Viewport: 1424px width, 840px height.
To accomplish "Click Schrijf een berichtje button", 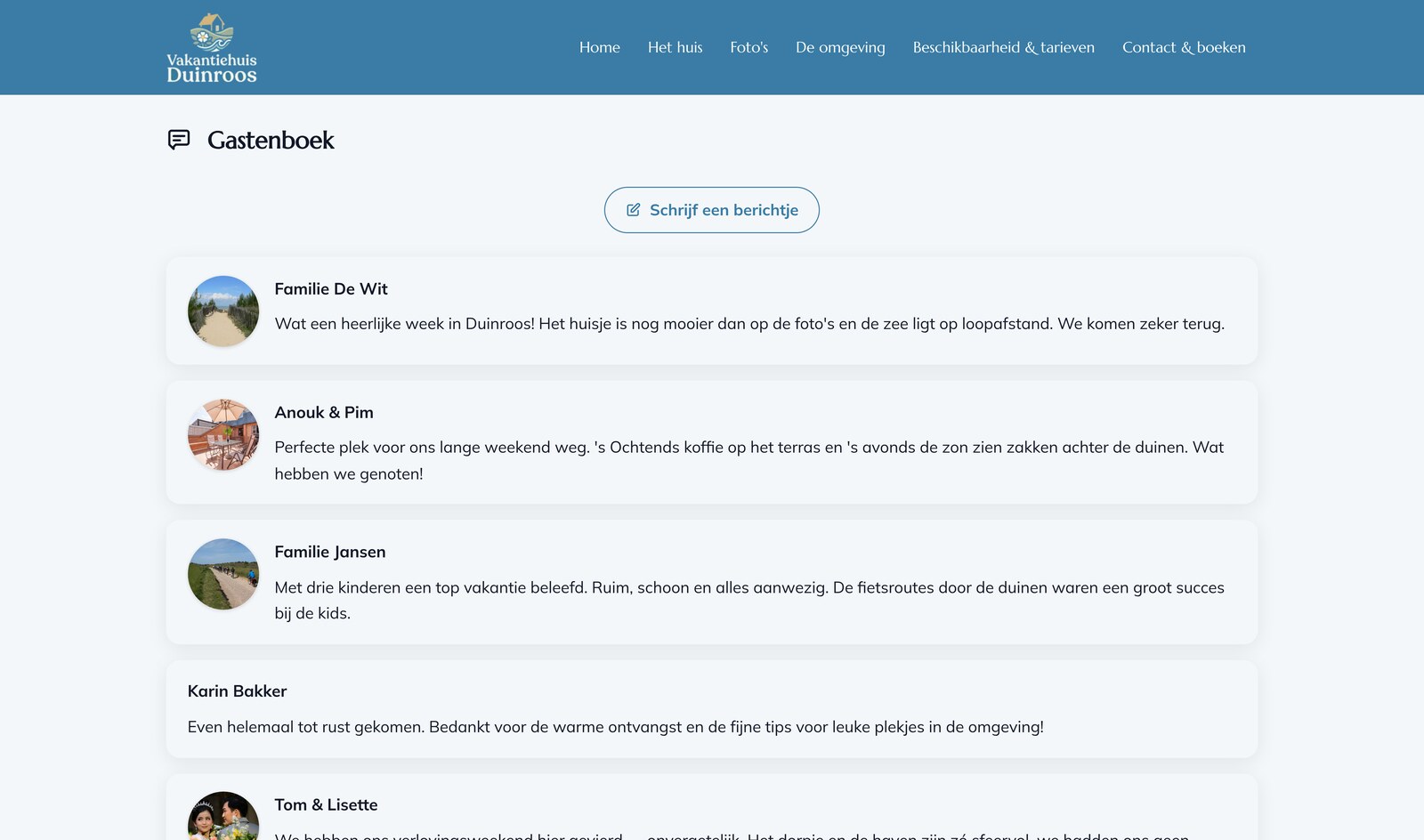I will [x=712, y=210].
